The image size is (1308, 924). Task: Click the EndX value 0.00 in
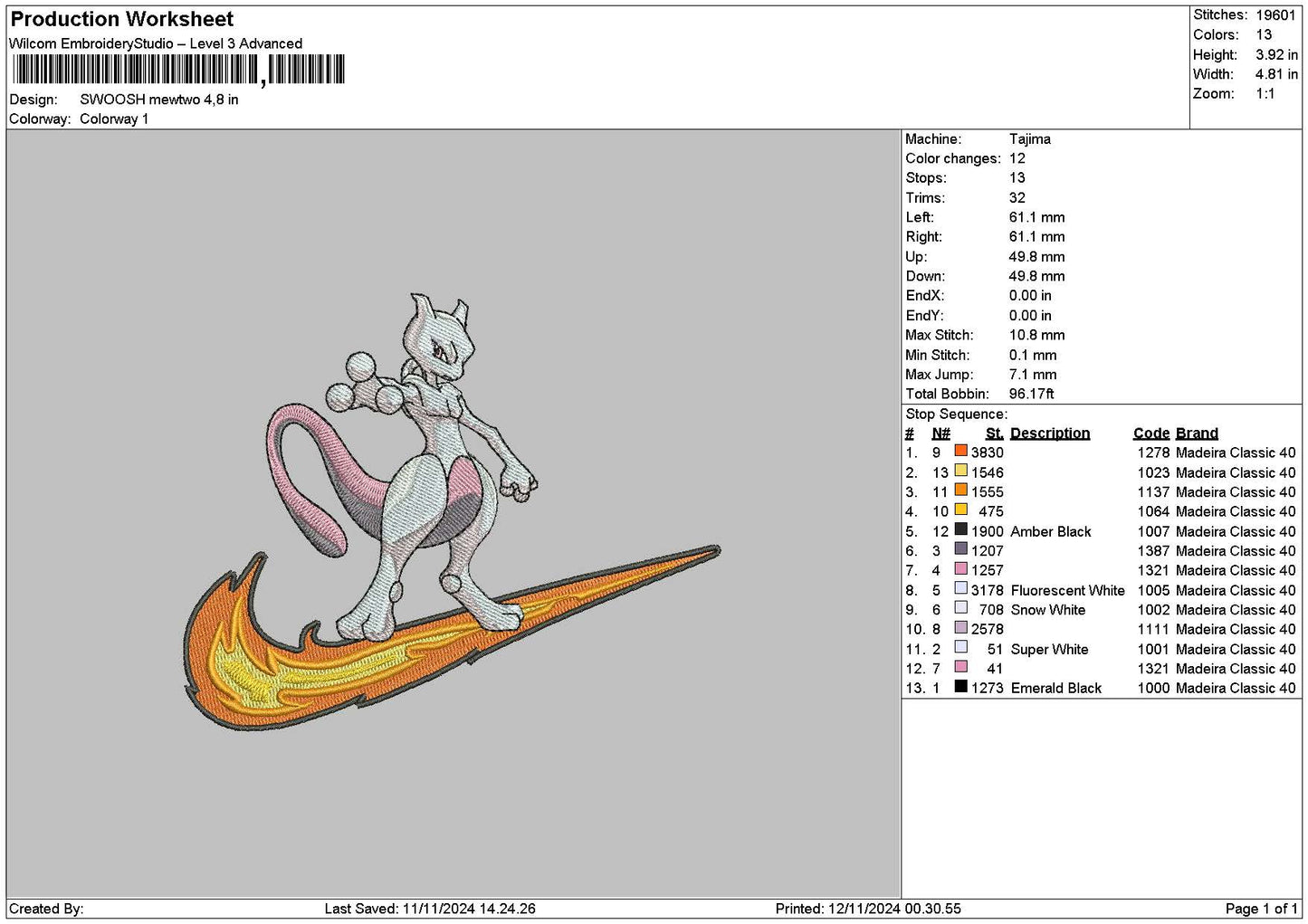pos(1030,296)
